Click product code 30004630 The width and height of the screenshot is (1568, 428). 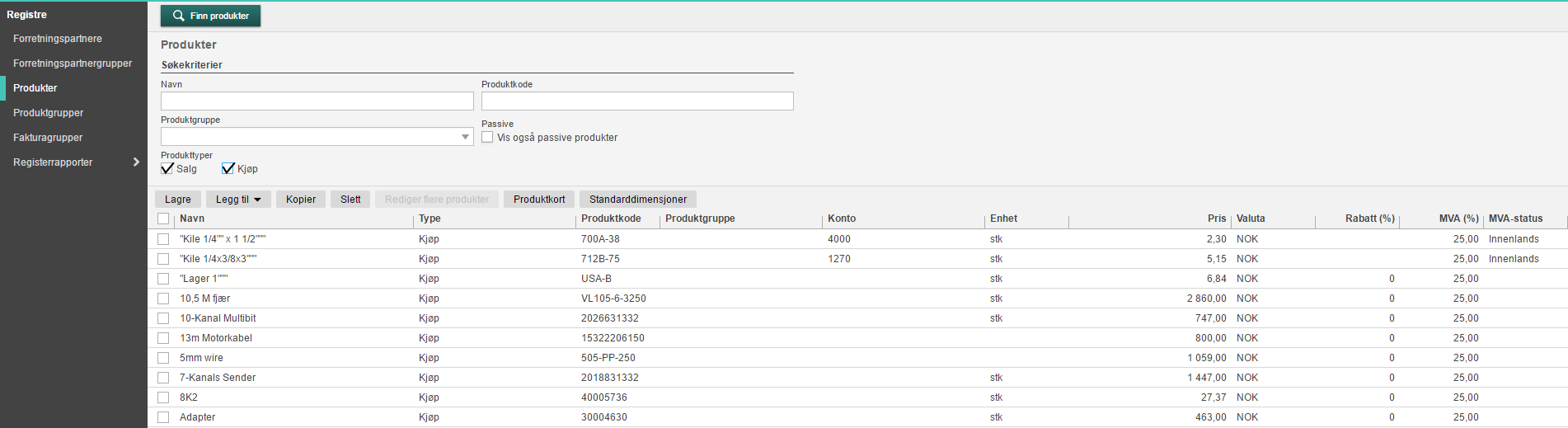coord(604,417)
